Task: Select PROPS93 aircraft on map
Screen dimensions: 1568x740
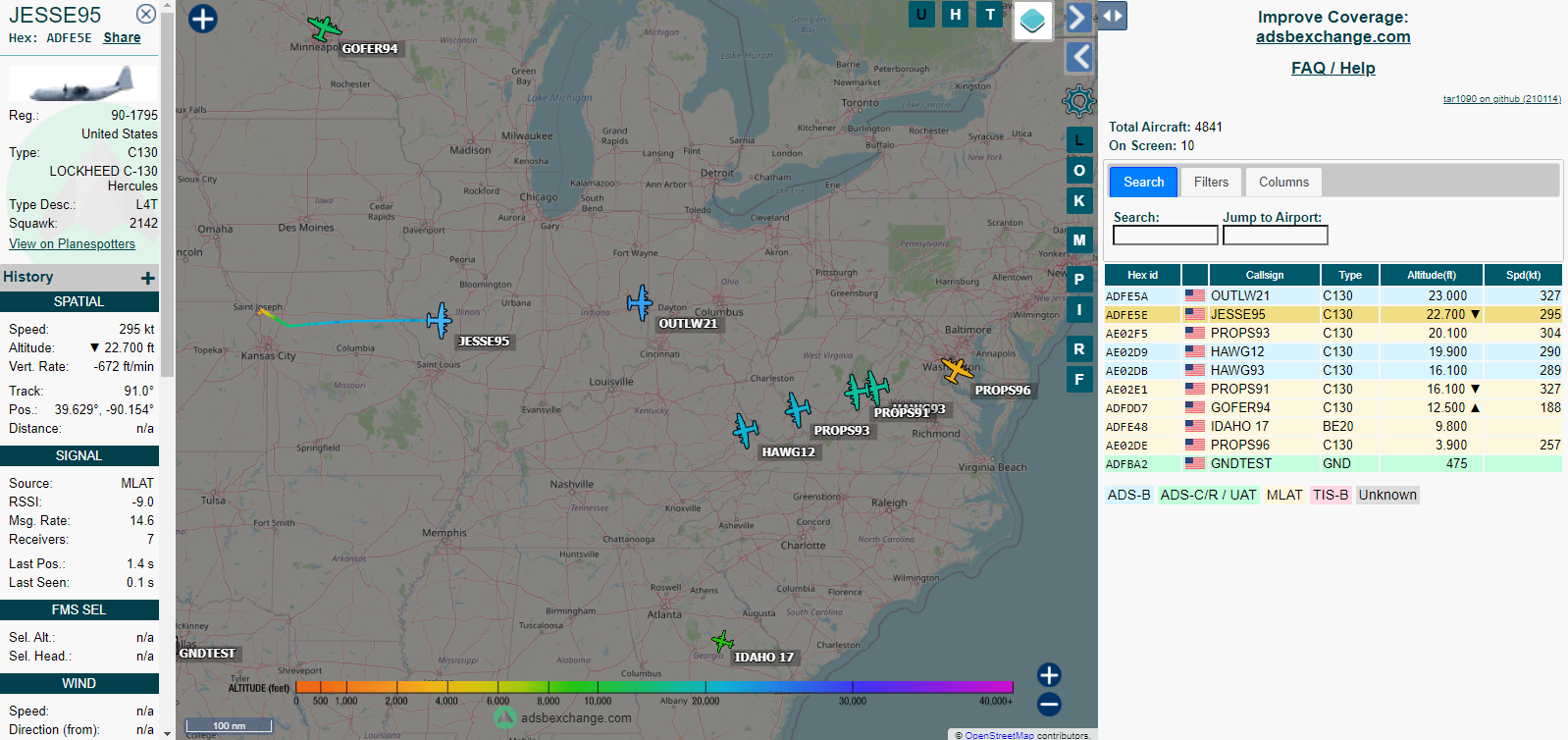Action: pos(798,409)
